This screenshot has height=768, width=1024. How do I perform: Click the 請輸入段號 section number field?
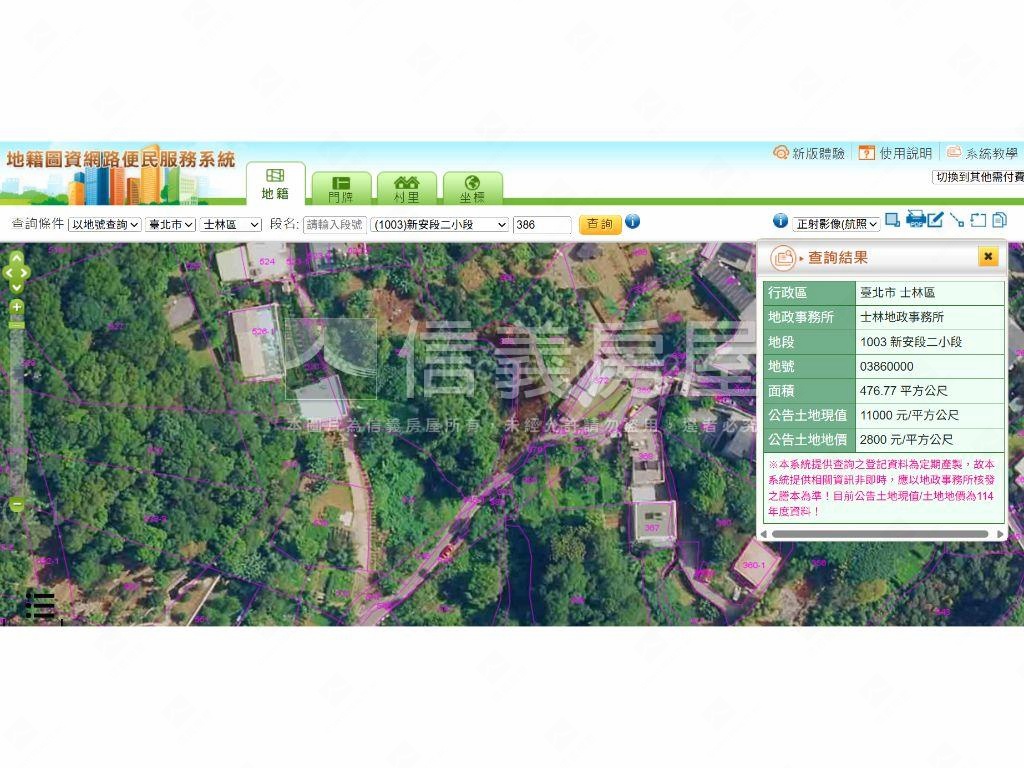(334, 225)
